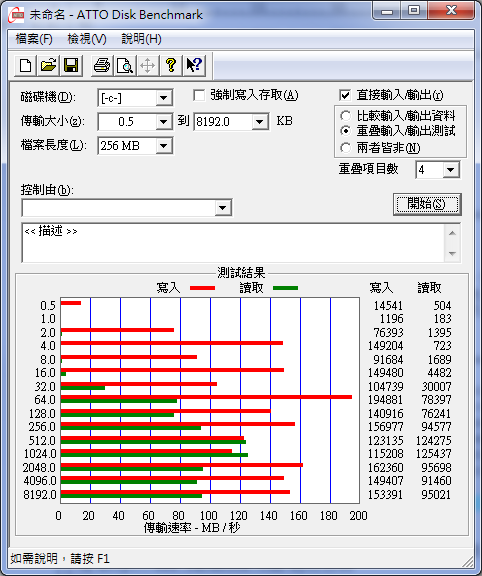The width and height of the screenshot is (482, 576).
Task: Select the 重疊輸入/輸出測試 radio option
Action: [345, 131]
